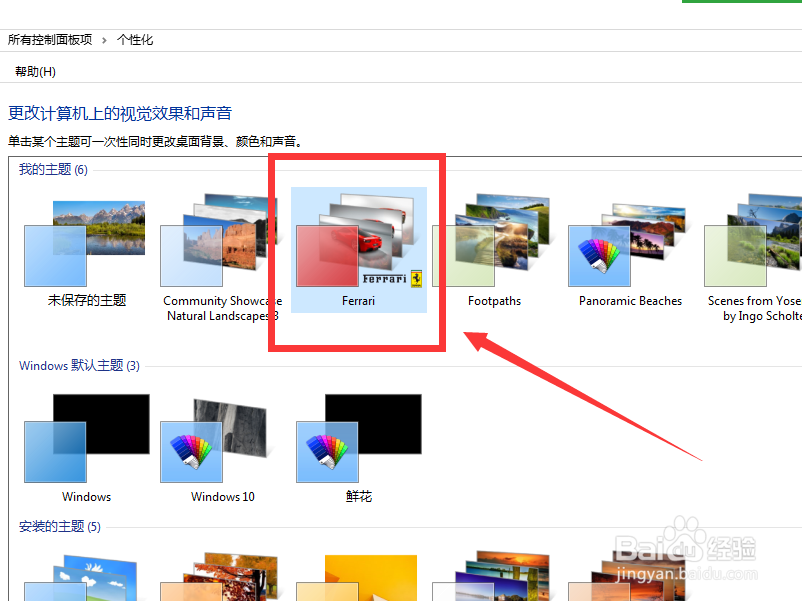
Task: Open the 帮助(H) menu
Action: click(35, 72)
